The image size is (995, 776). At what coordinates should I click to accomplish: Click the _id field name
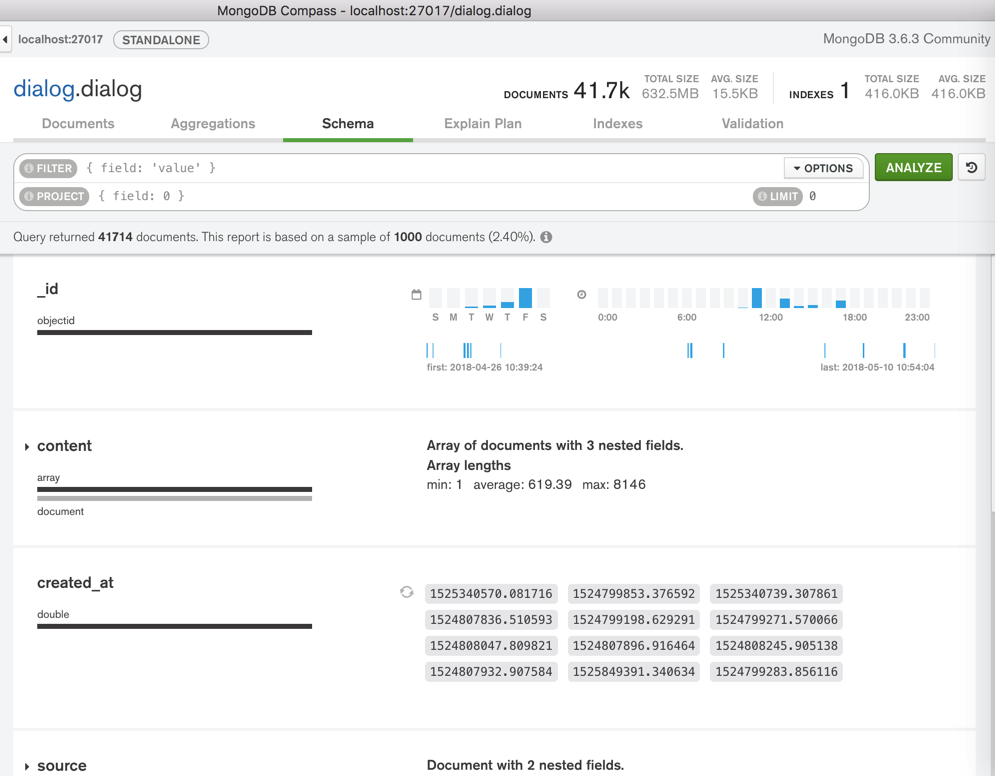pyautogui.click(x=48, y=289)
